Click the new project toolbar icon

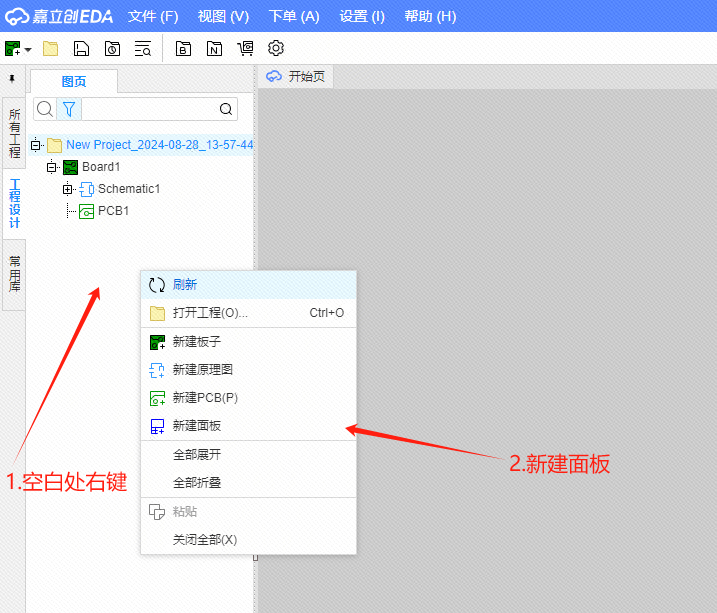click(13, 48)
